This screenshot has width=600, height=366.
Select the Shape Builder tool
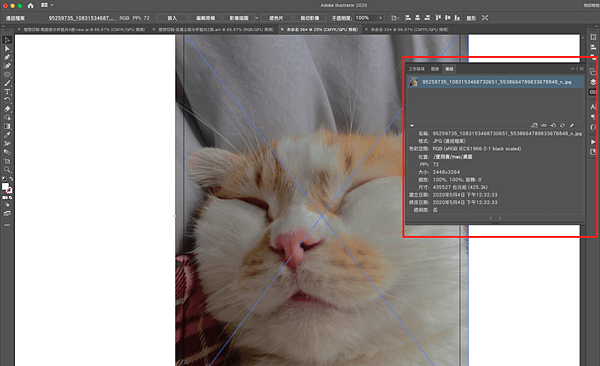(x=7, y=118)
